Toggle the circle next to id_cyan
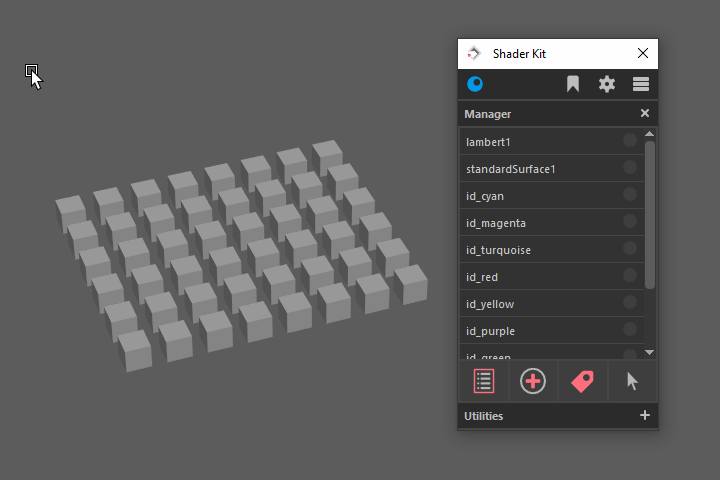Viewport: 720px width, 480px height. (x=630, y=194)
